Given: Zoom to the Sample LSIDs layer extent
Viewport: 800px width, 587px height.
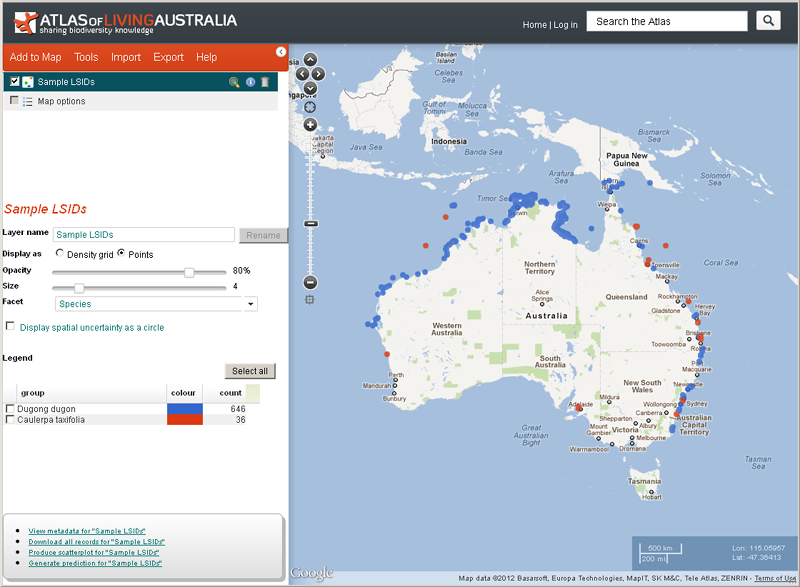Looking at the screenshot, I should (x=234, y=82).
